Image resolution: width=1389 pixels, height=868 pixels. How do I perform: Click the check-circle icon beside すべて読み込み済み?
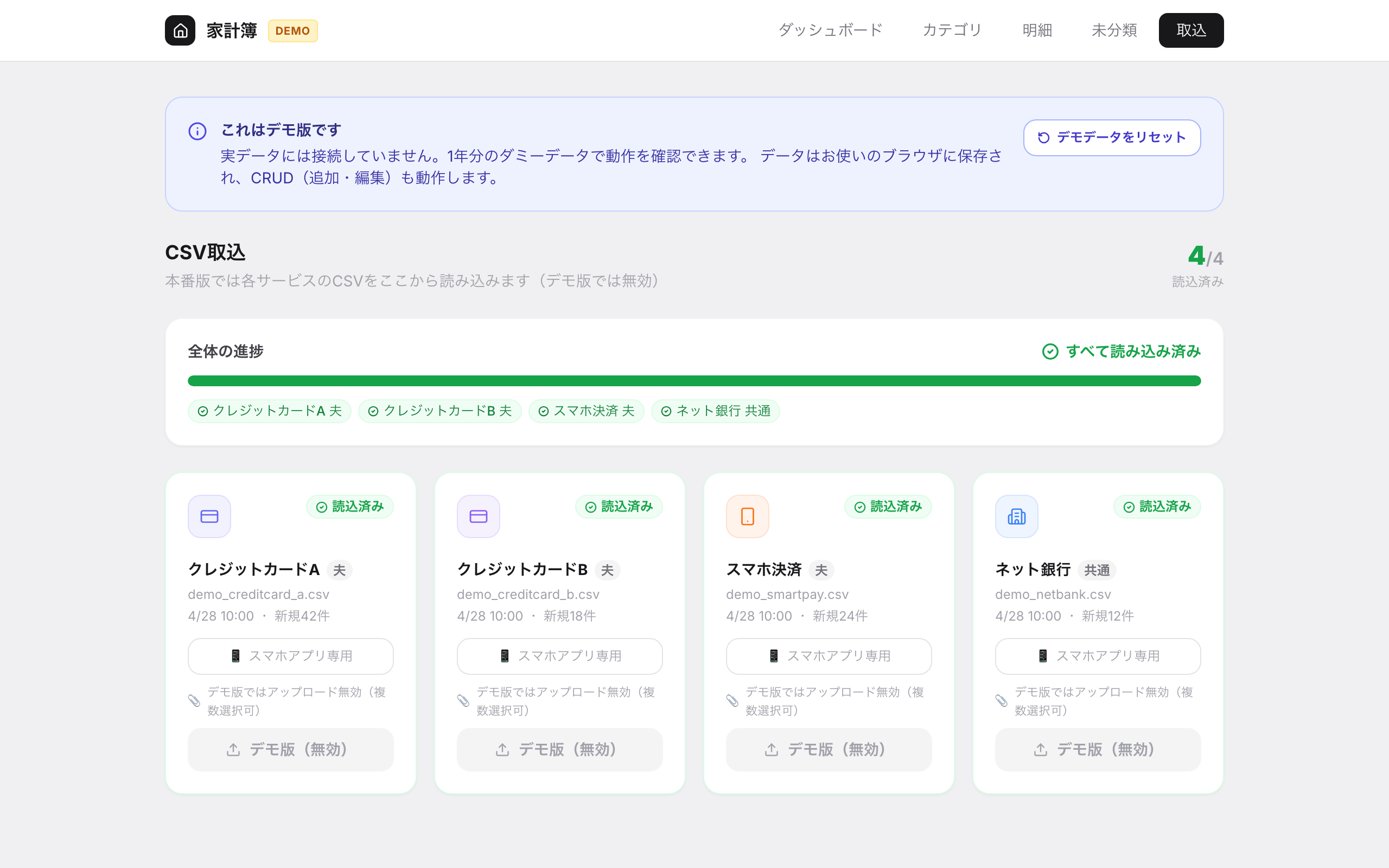pos(1050,352)
